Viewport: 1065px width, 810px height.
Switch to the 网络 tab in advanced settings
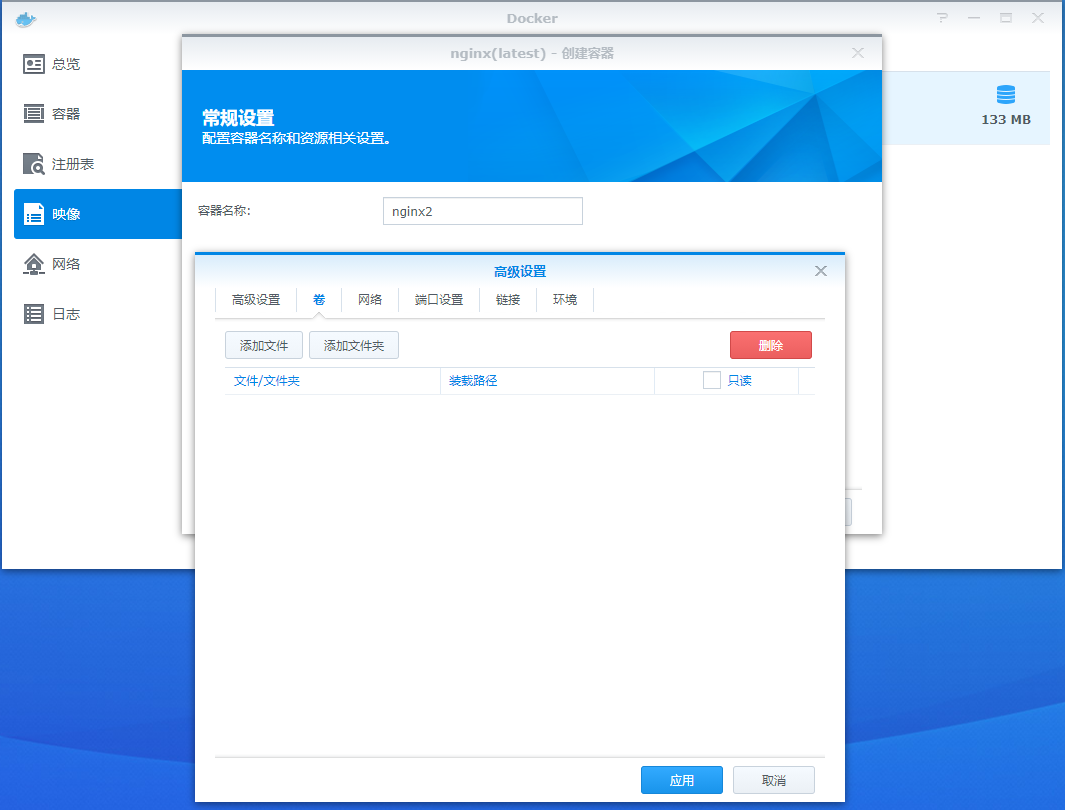click(x=369, y=299)
